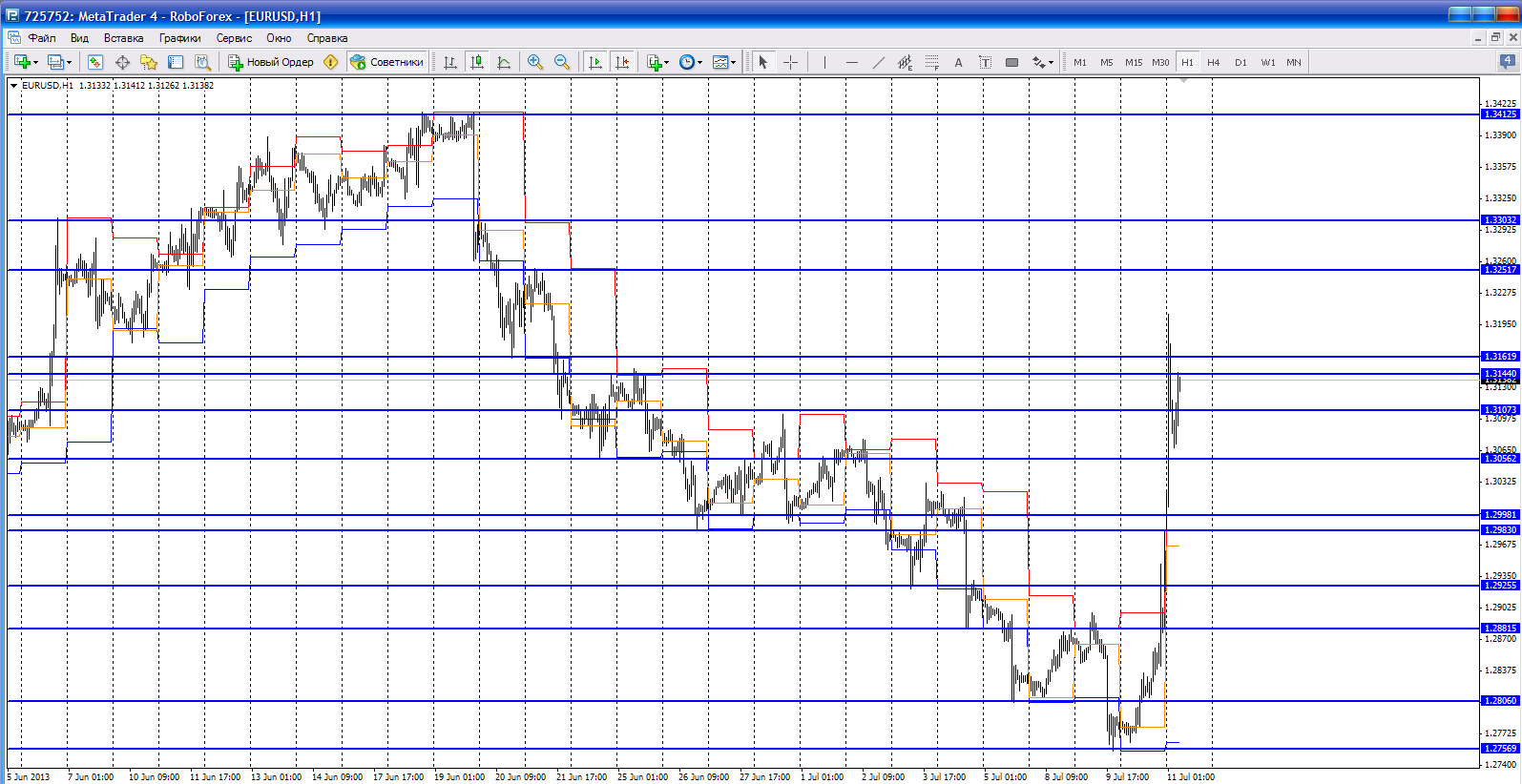Launch MetaEditor via yellow diamond icon
Viewport: 1522px width, 784px height.
point(331,62)
